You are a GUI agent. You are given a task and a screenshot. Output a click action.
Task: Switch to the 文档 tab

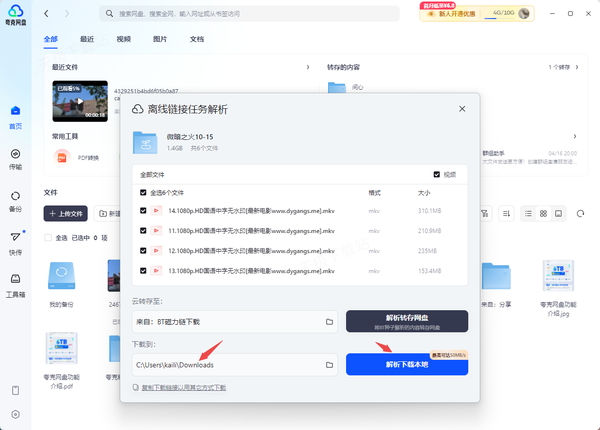pos(197,39)
